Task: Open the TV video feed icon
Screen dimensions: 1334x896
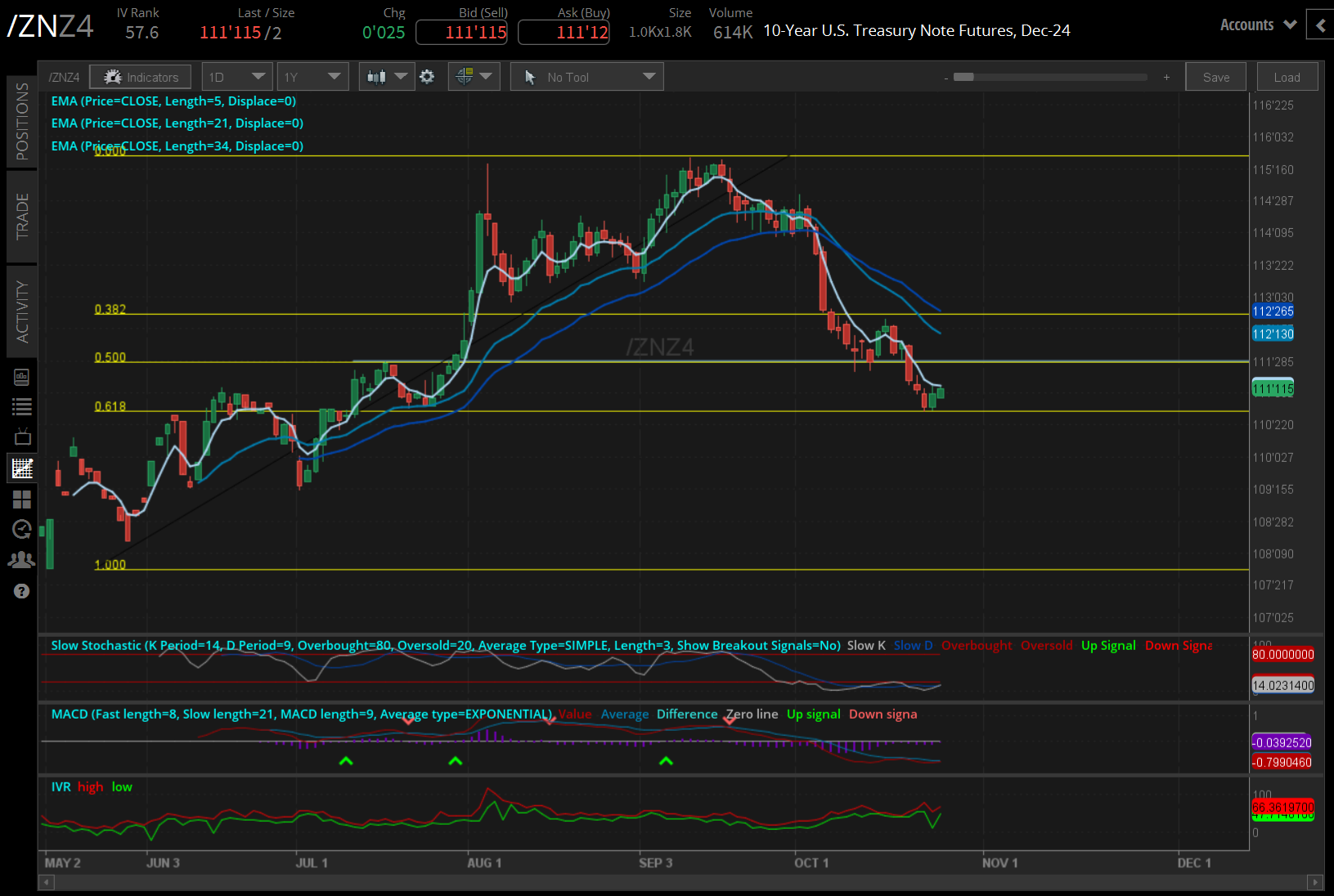Action: [22, 437]
